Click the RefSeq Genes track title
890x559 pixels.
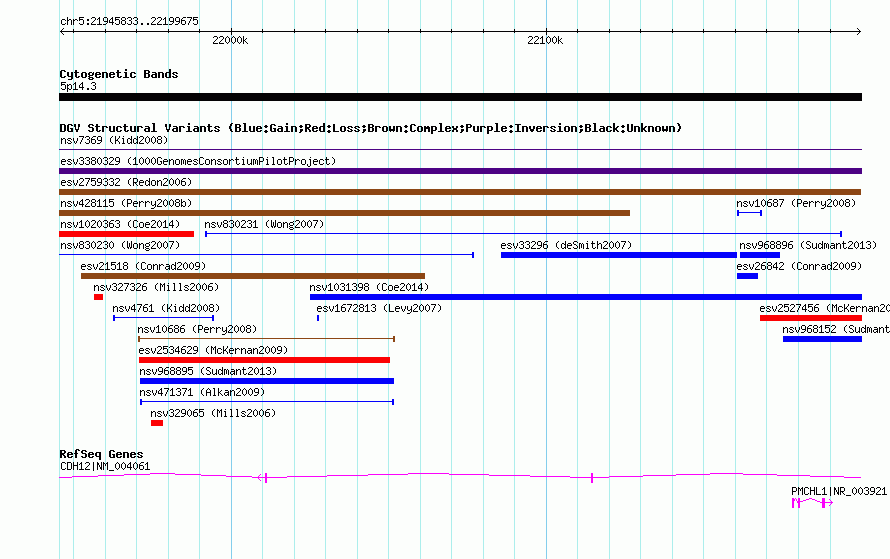[101, 454]
